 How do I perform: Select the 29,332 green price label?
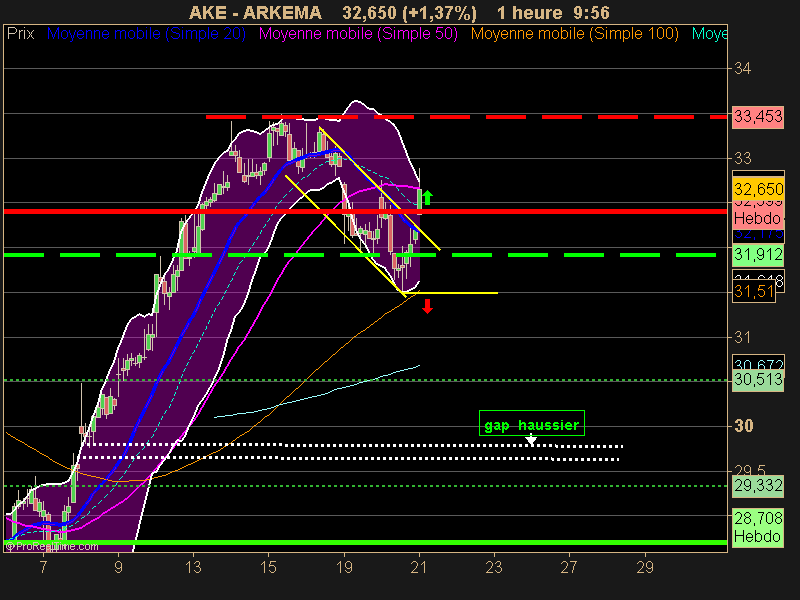758,486
